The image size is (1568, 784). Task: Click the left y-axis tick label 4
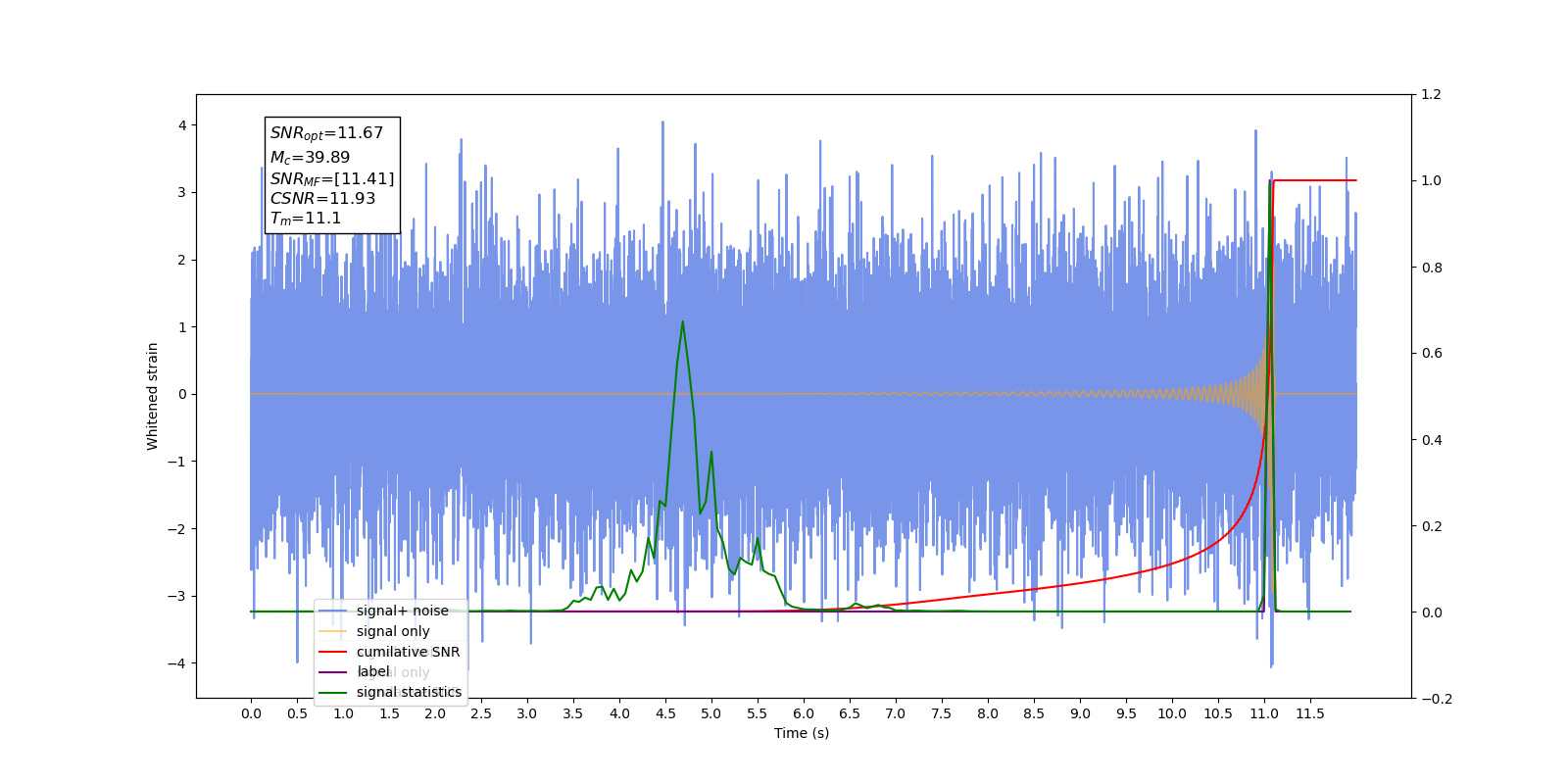tap(182, 125)
